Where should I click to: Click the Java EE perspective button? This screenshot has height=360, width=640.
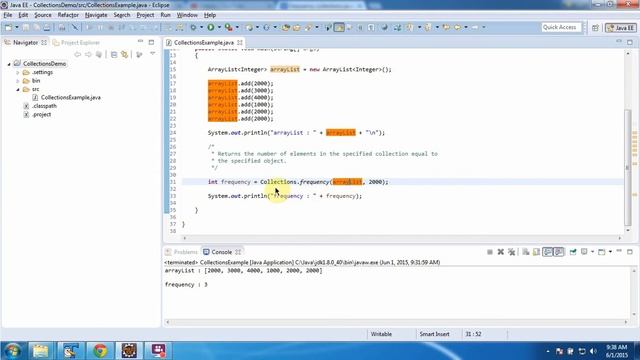tap(620, 28)
